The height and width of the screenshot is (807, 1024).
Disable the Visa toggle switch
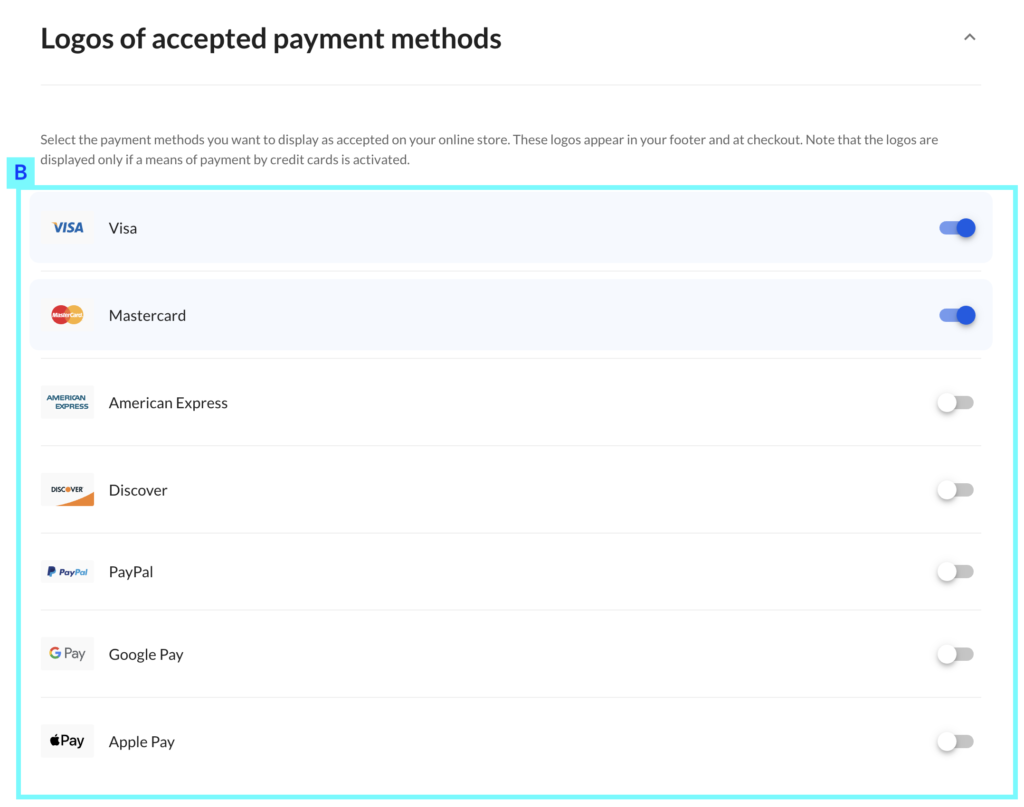957,228
